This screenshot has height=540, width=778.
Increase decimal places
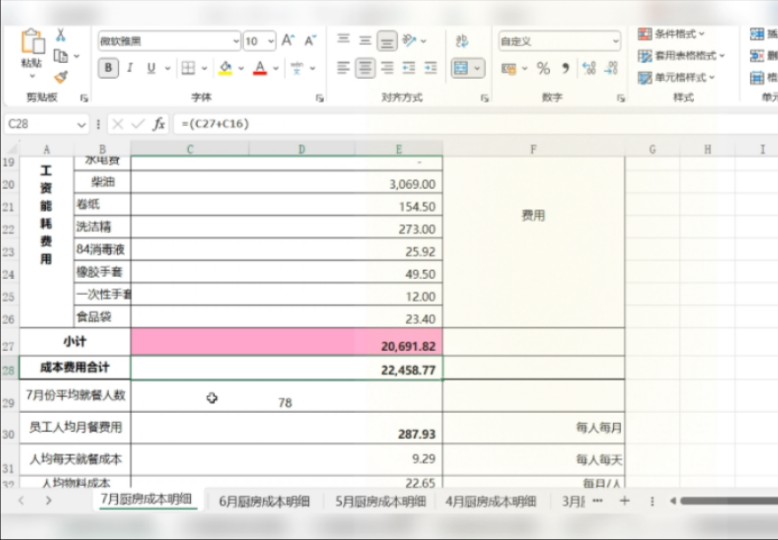(x=589, y=68)
